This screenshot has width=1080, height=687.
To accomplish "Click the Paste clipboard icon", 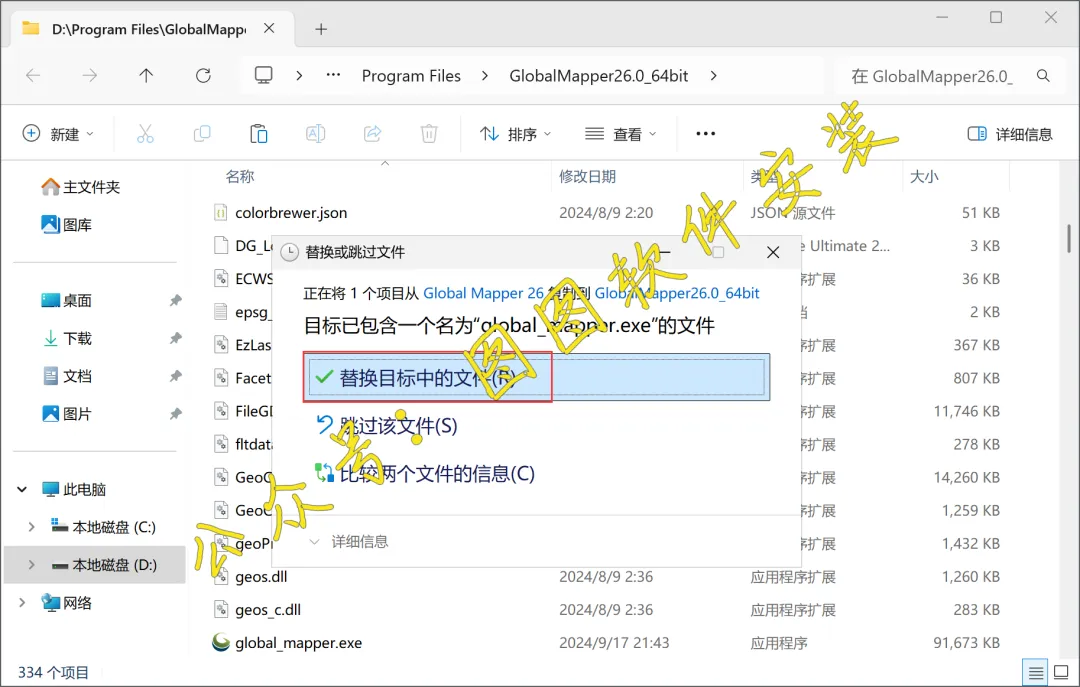I will (258, 134).
